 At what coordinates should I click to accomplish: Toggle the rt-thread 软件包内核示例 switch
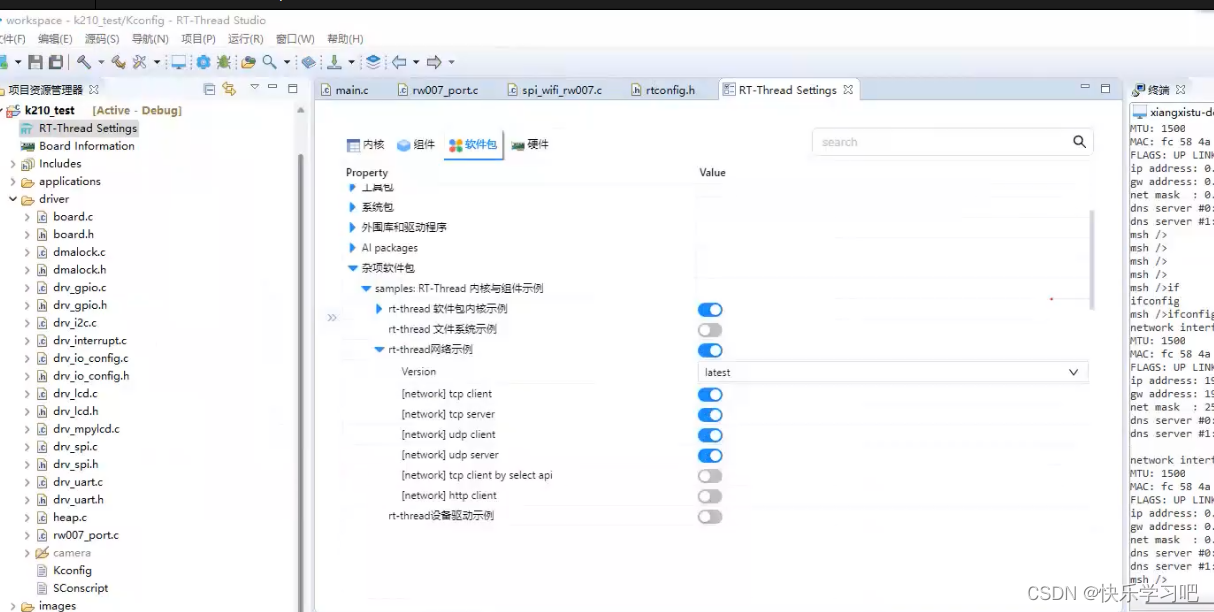[x=710, y=310]
